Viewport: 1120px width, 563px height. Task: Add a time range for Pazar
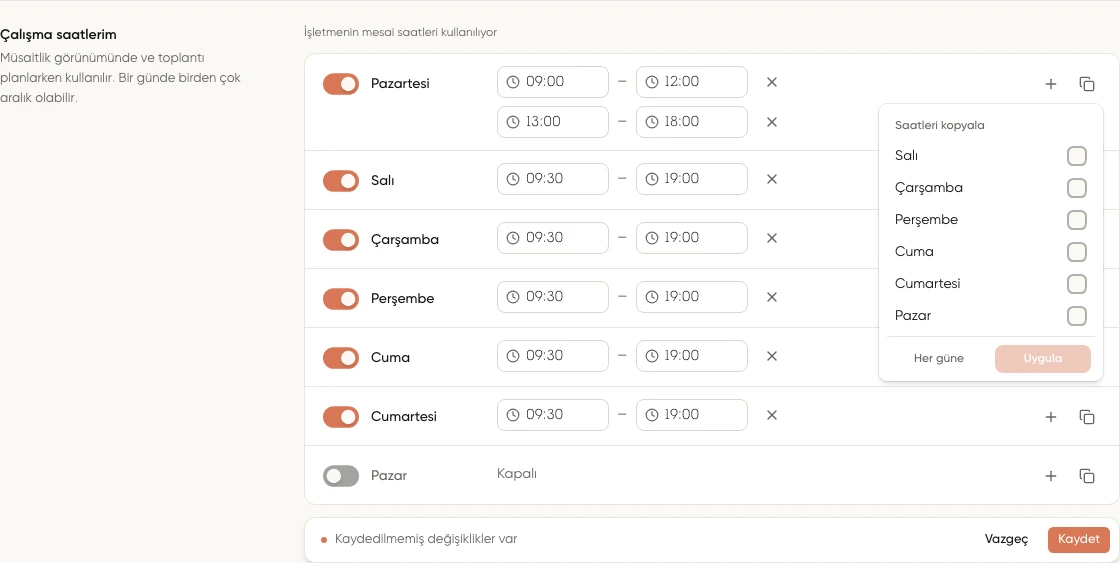pos(1051,476)
